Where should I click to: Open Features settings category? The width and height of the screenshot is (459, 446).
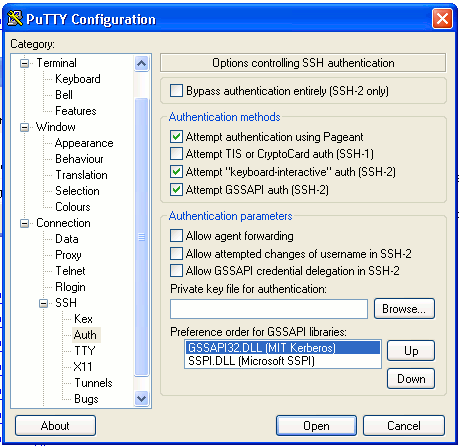(76, 111)
